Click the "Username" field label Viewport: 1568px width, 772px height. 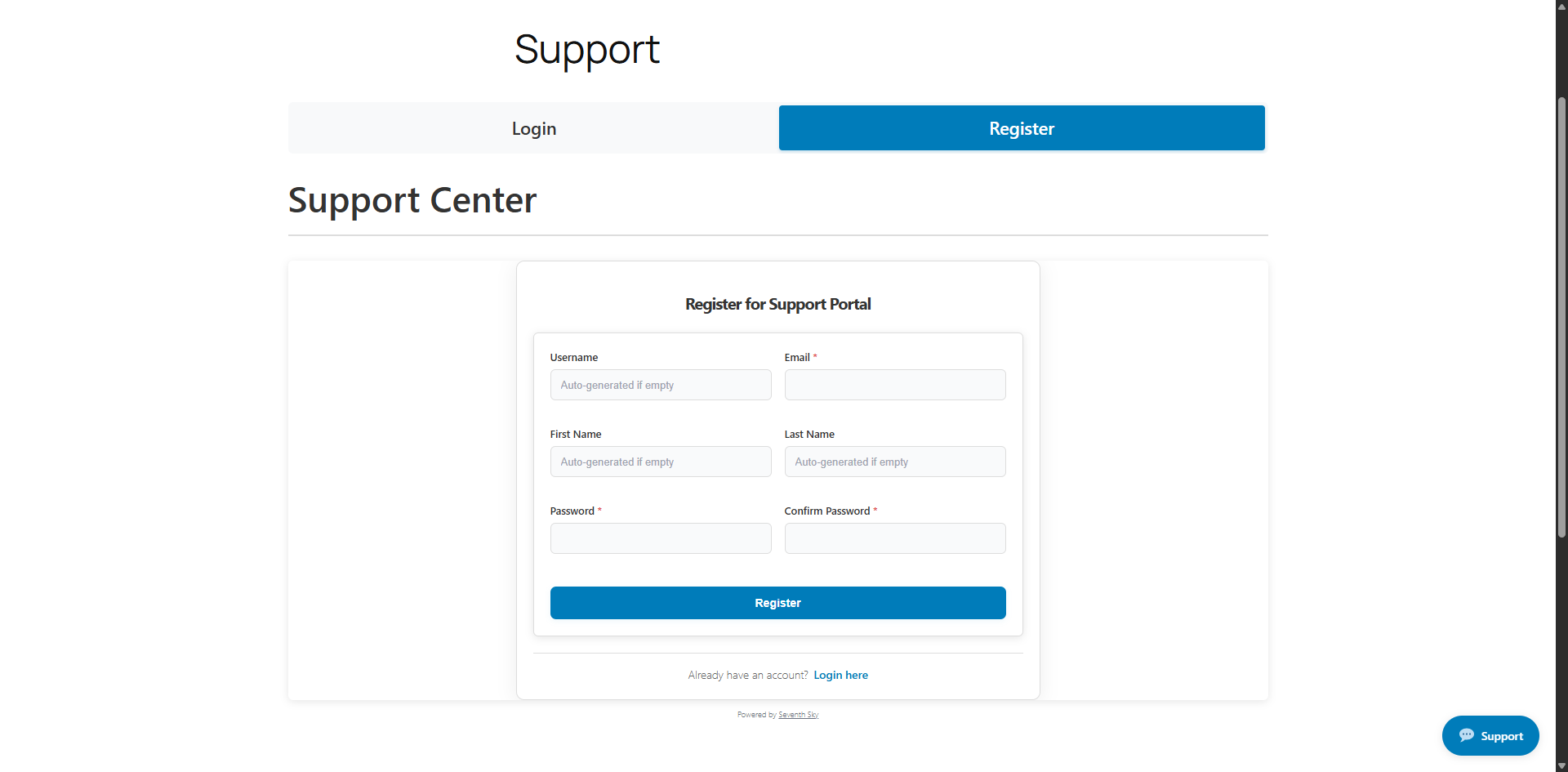573,358
